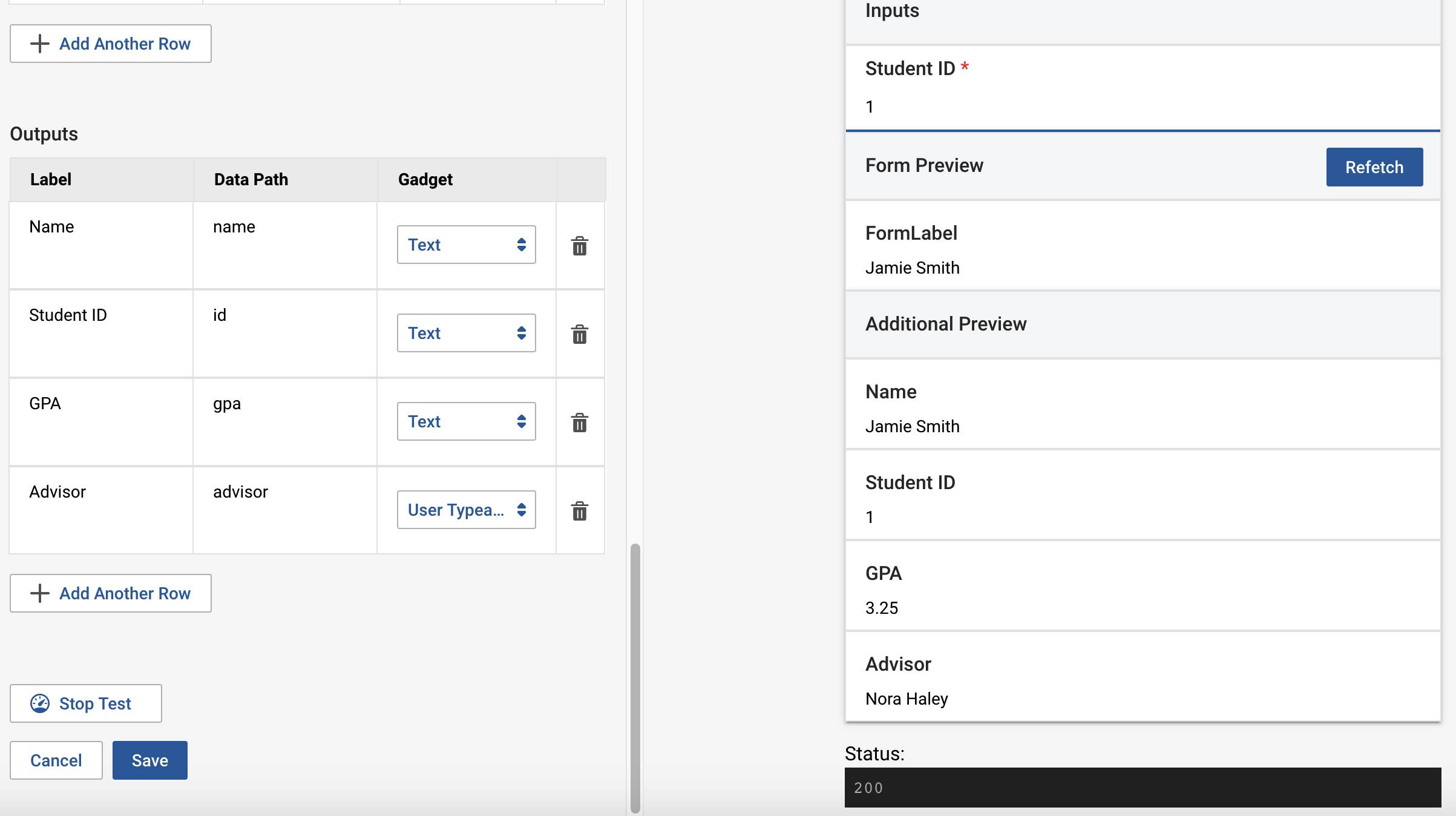Click the vertical scrollbar between panels
This screenshot has width=1456, height=816.
tap(636, 678)
